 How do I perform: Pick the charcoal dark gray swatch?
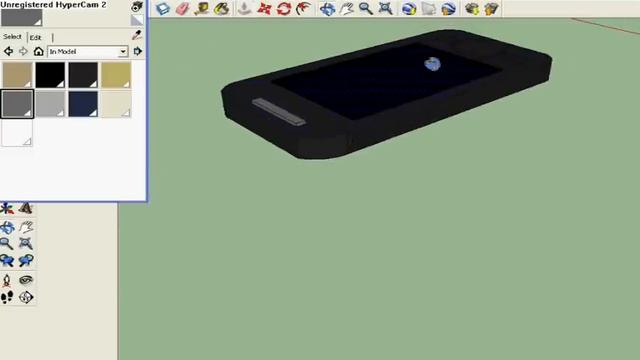83,75
